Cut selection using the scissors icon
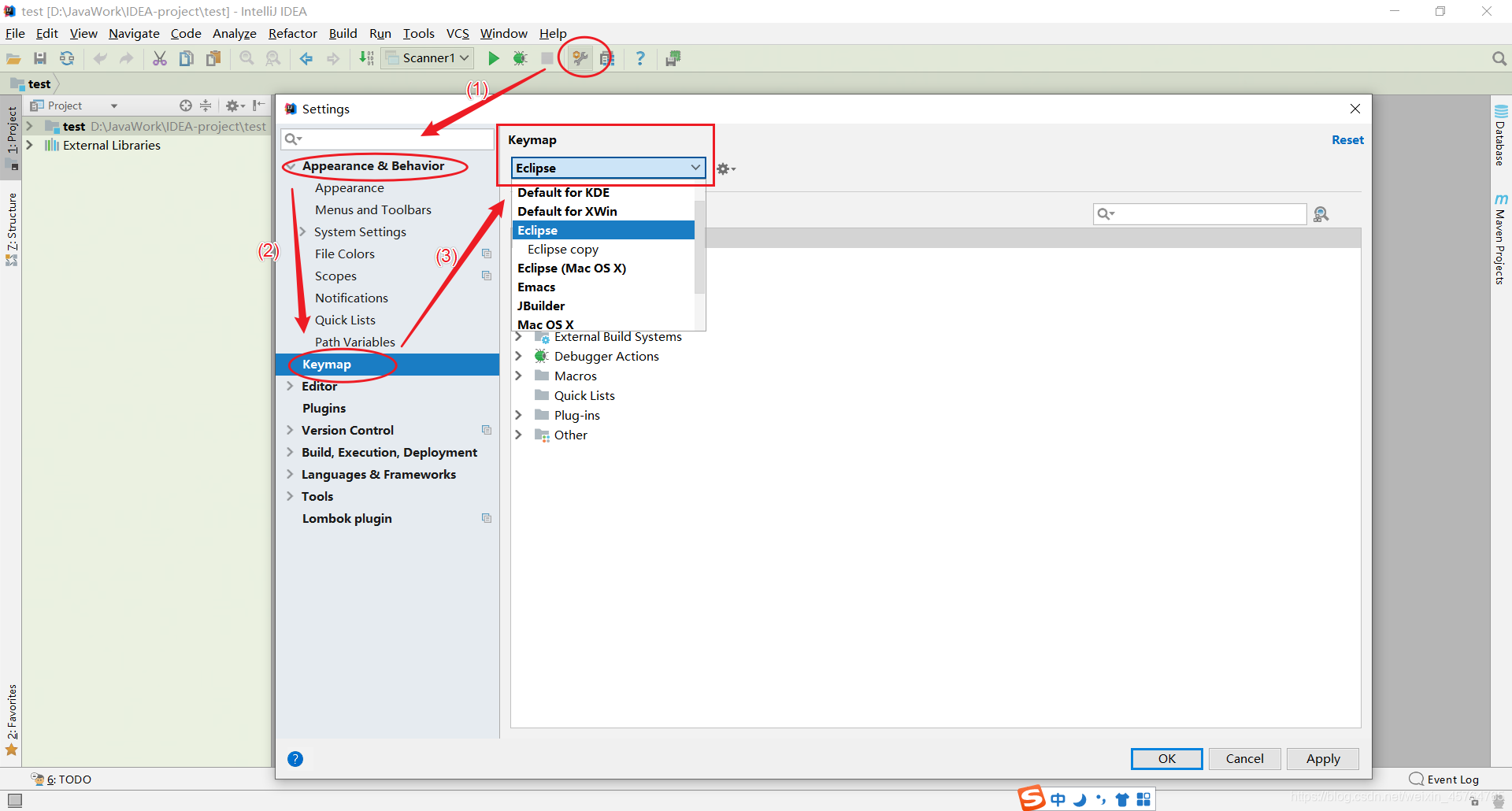Viewport: 1512px width, 811px height. pyautogui.click(x=160, y=57)
